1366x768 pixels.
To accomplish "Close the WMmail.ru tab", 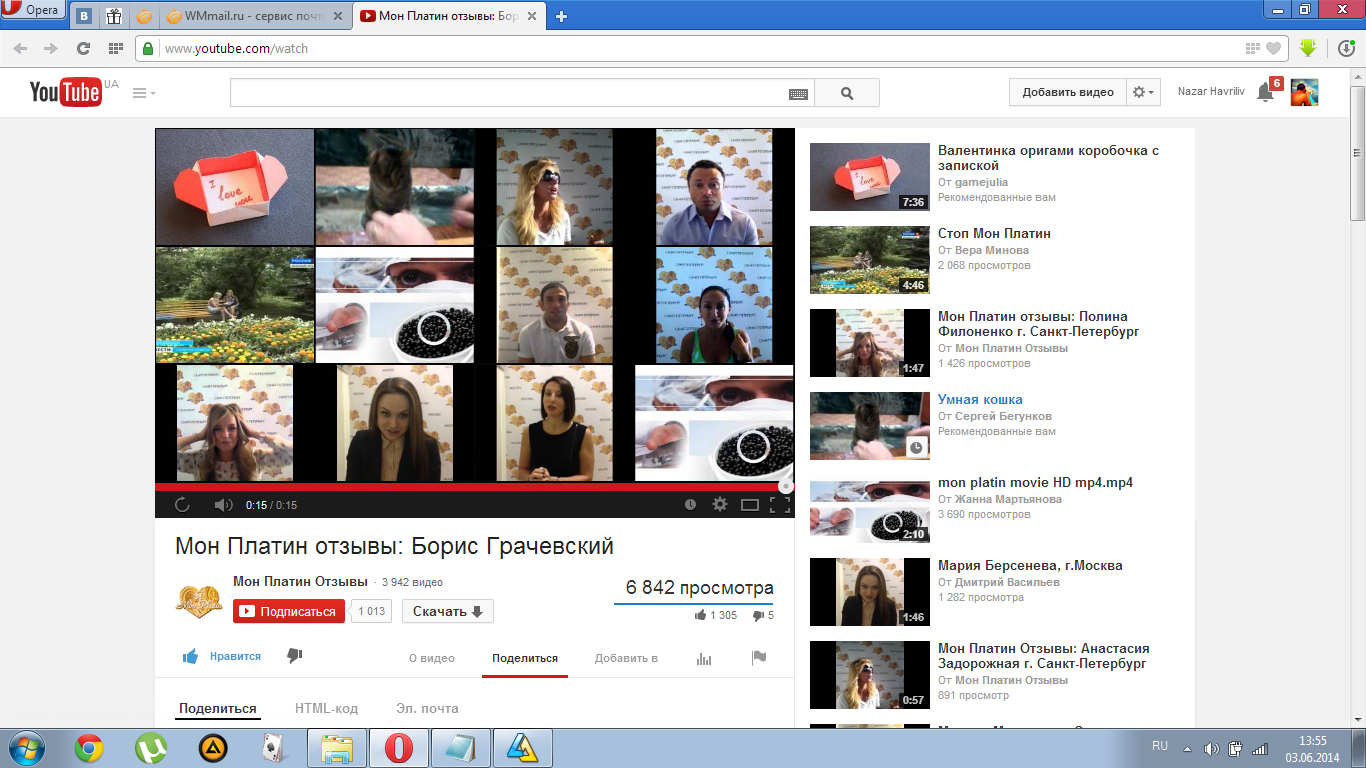I will 337,16.
